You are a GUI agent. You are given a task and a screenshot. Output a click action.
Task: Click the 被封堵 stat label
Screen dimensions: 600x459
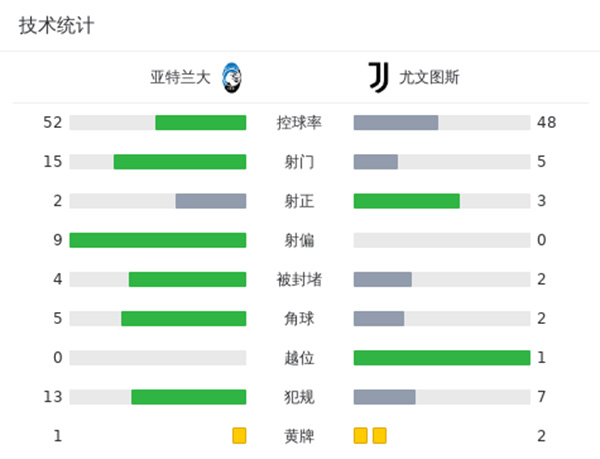299,279
